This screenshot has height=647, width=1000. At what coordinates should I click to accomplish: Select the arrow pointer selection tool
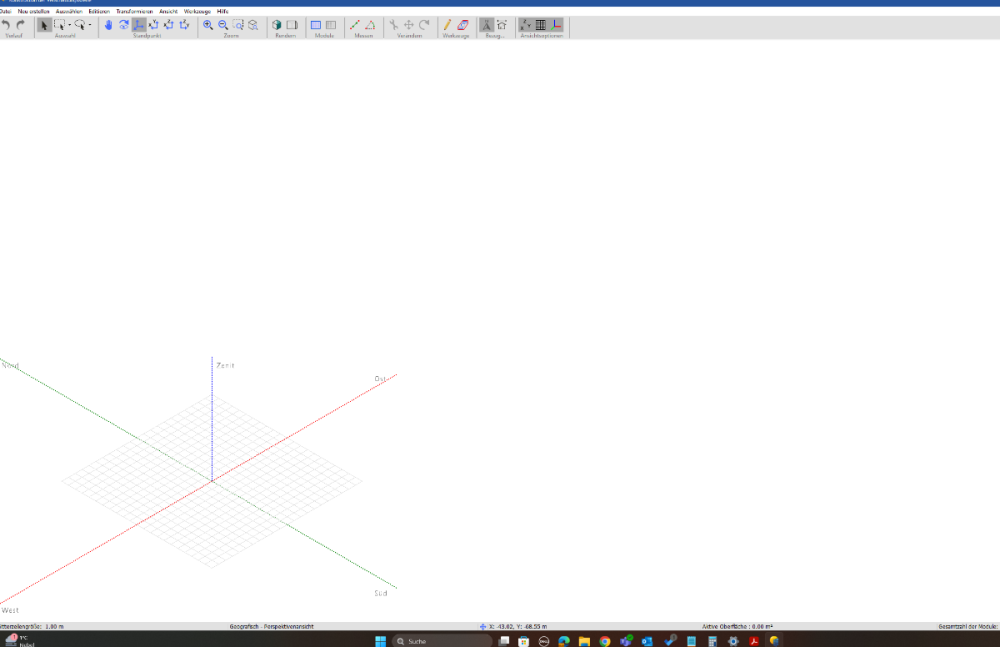click(44, 24)
